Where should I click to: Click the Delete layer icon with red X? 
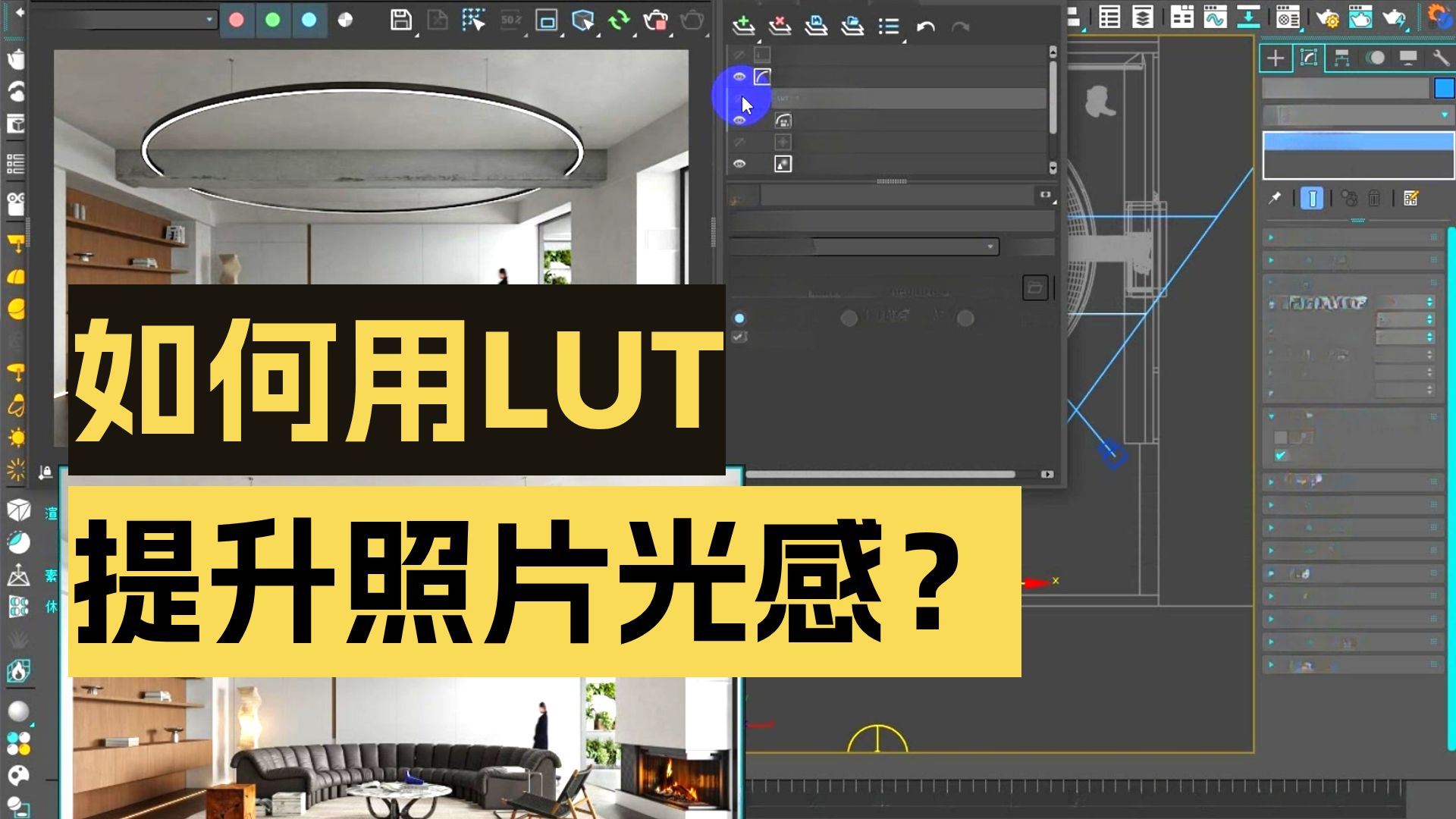(x=779, y=27)
